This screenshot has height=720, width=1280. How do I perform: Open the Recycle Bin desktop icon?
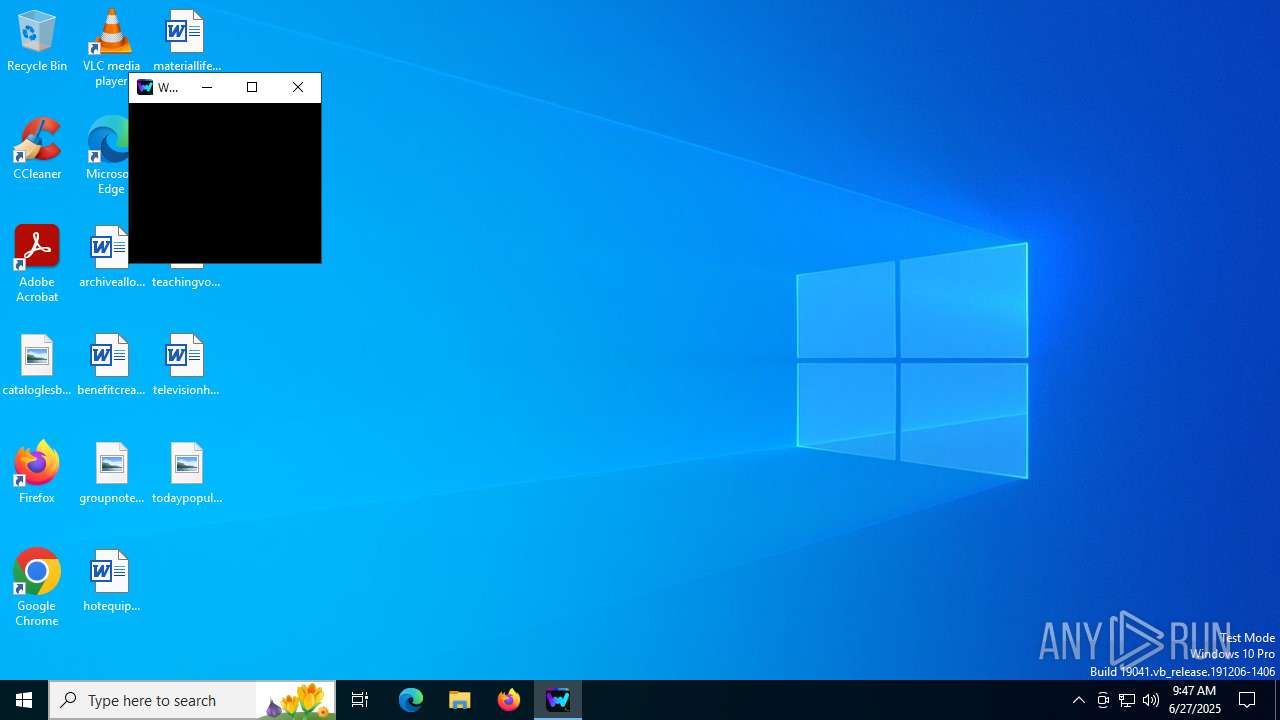[x=37, y=41]
